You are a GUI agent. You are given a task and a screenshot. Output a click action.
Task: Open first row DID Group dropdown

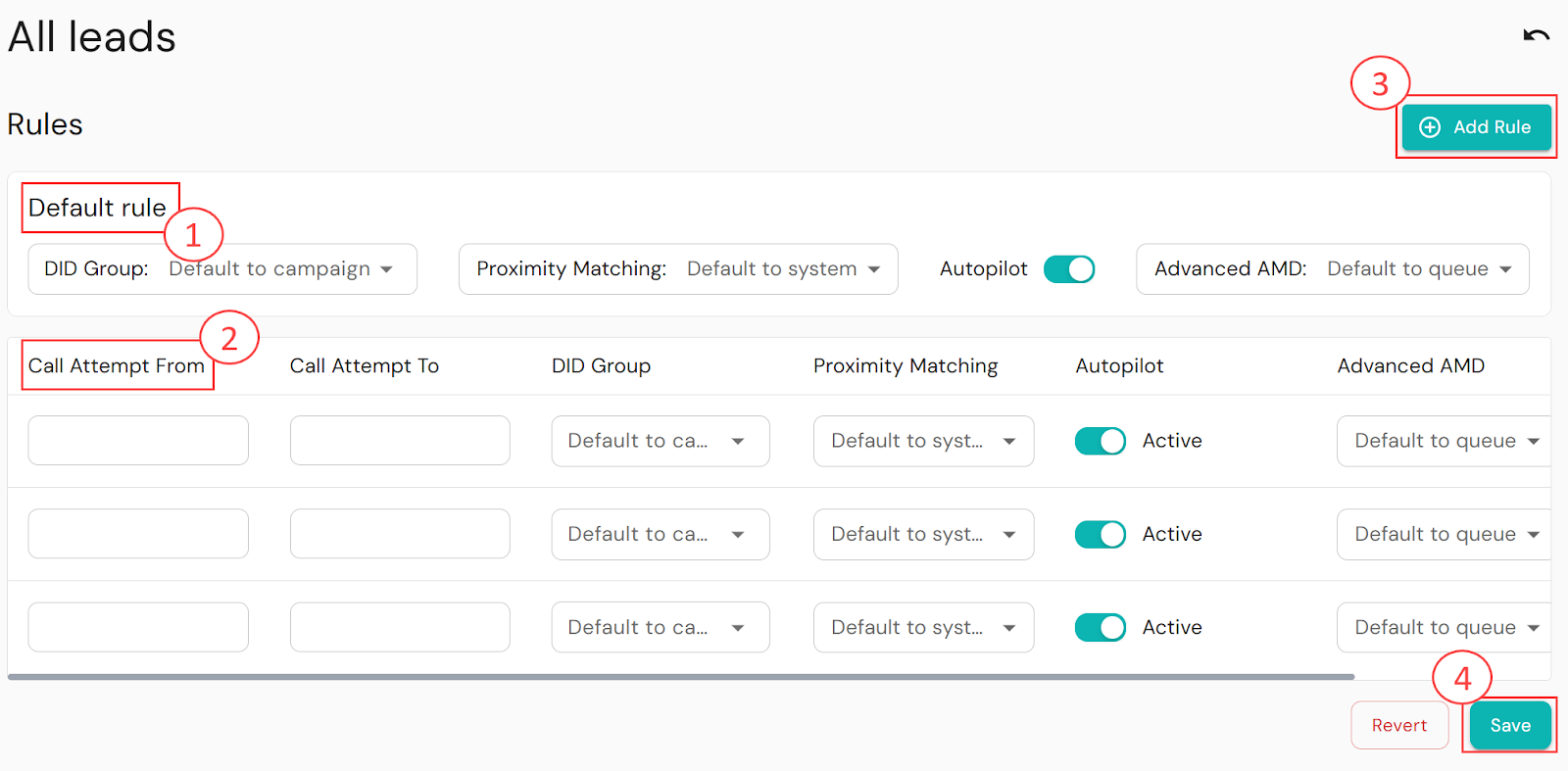661,441
